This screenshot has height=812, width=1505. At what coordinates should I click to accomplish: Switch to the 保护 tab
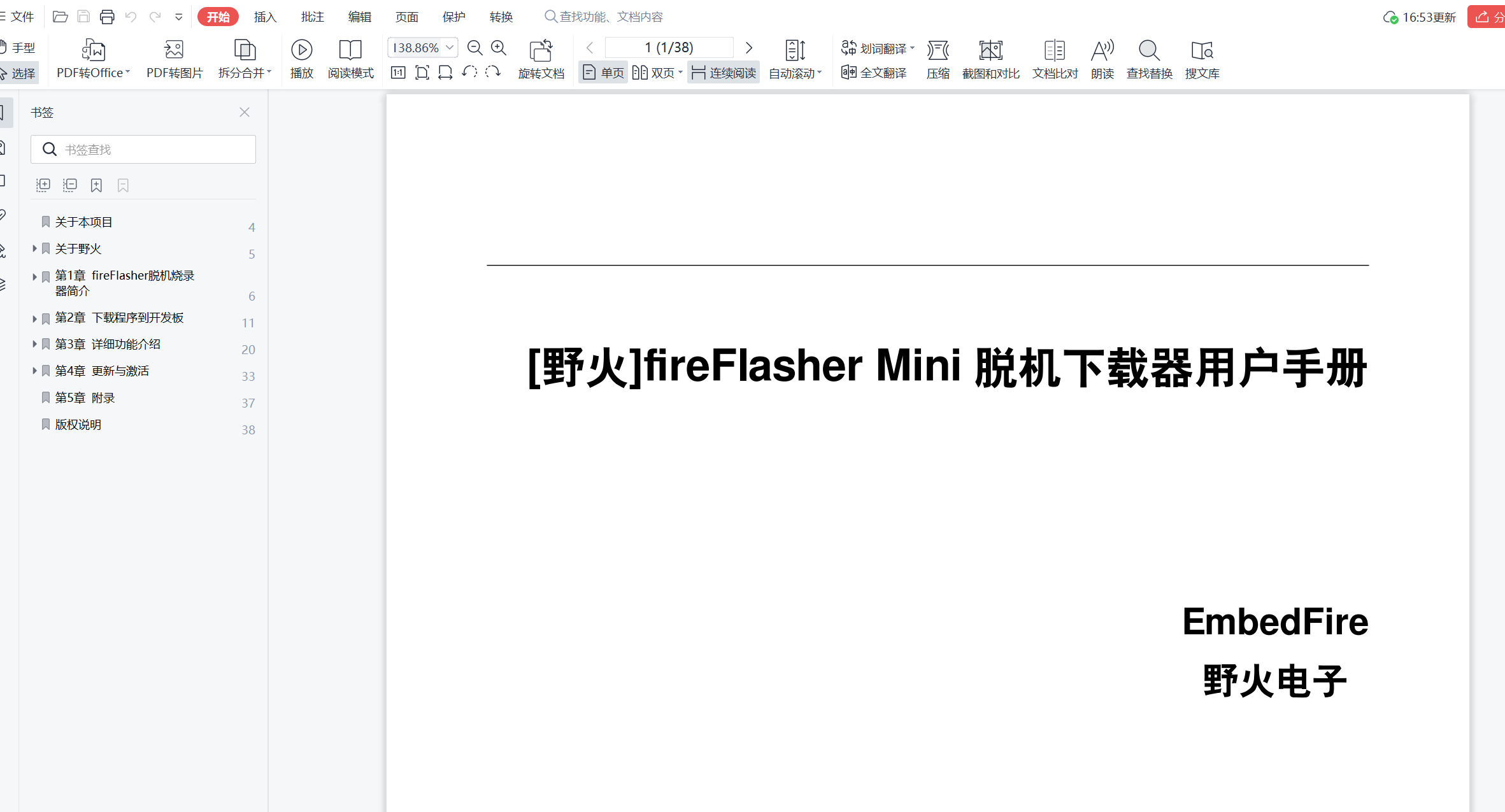pyautogui.click(x=453, y=17)
